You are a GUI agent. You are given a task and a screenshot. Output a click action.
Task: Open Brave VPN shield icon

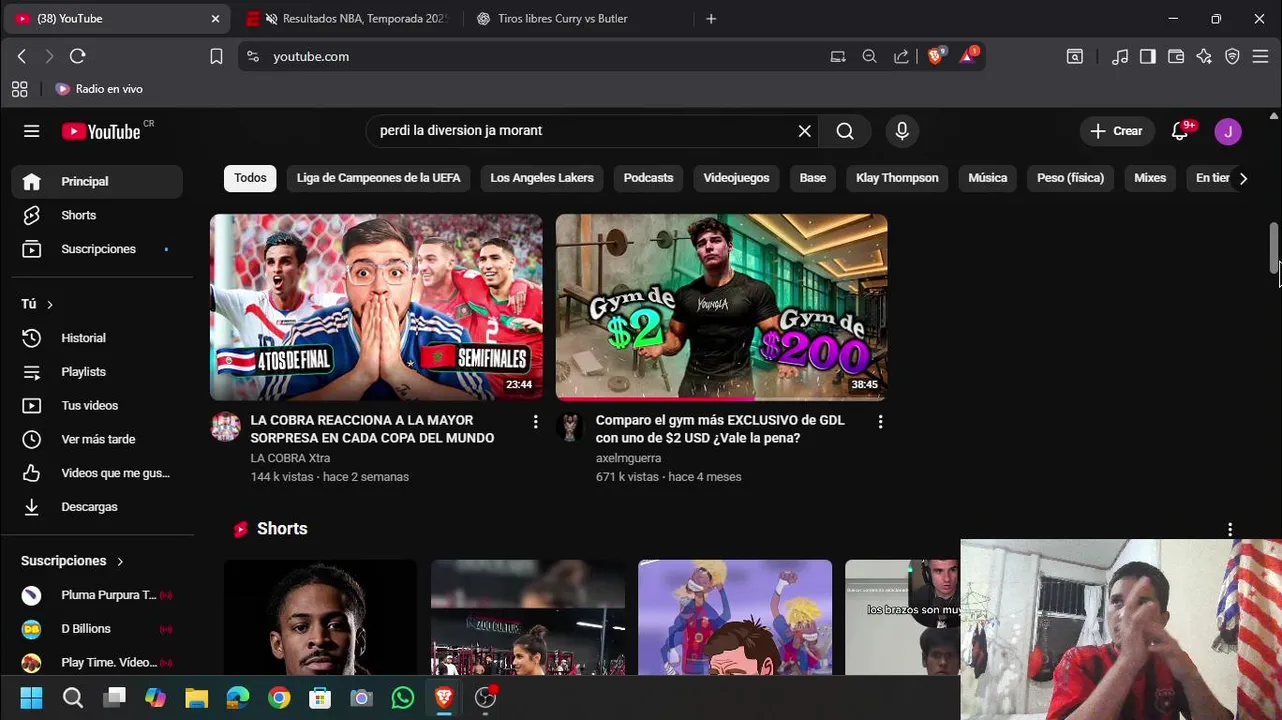[1232, 57]
